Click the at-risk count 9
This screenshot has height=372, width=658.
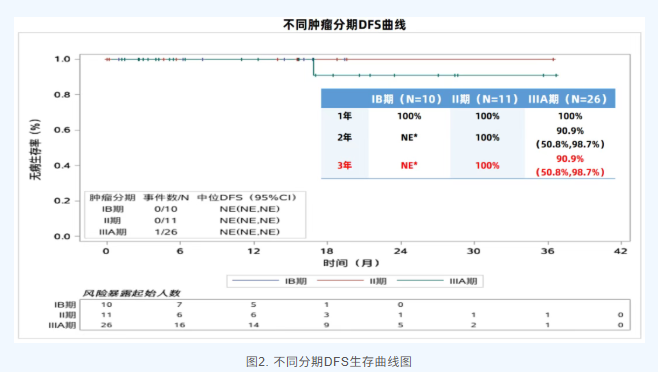[x=326, y=325]
